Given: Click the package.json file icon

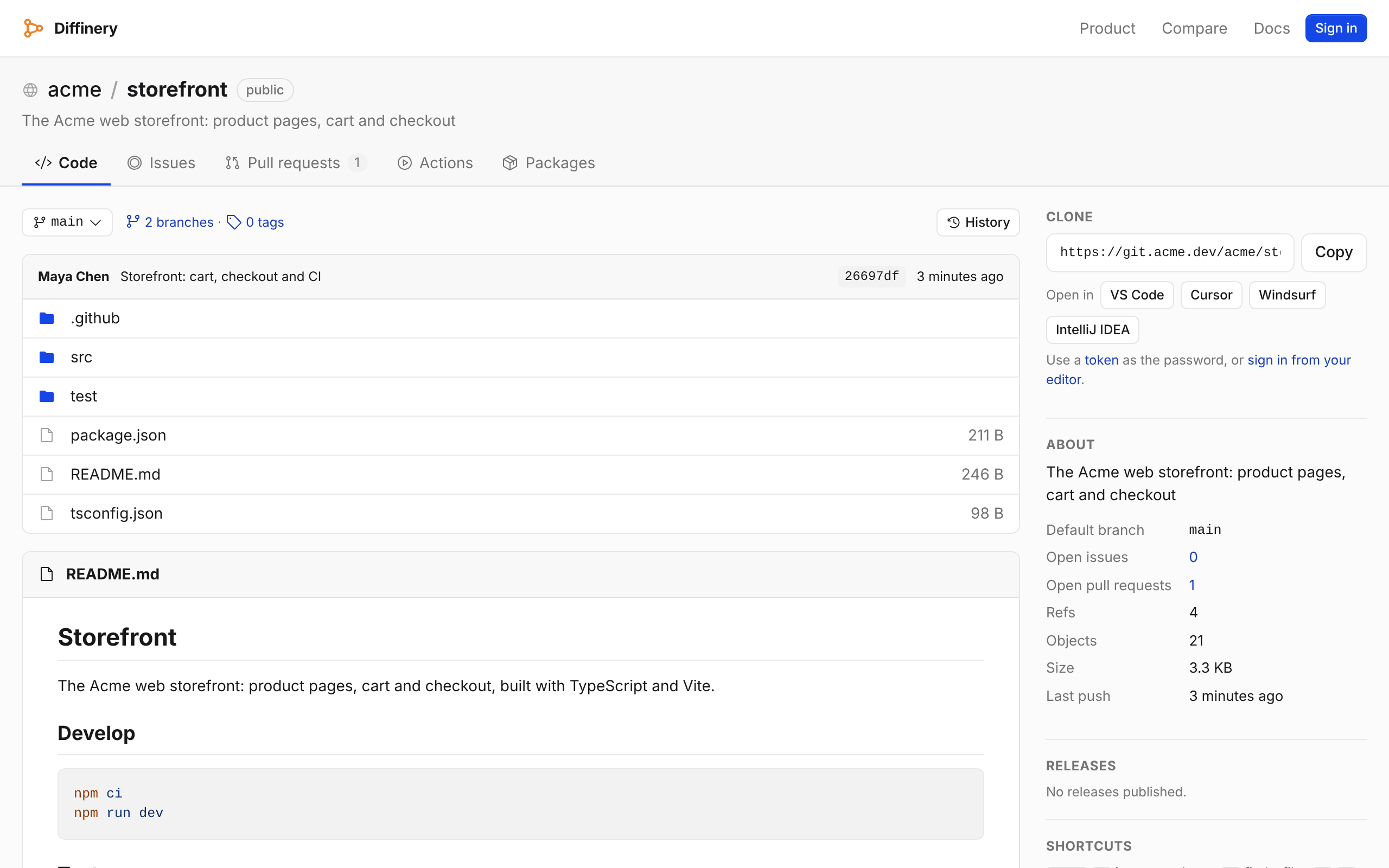Looking at the screenshot, I should tap(47, 435).
